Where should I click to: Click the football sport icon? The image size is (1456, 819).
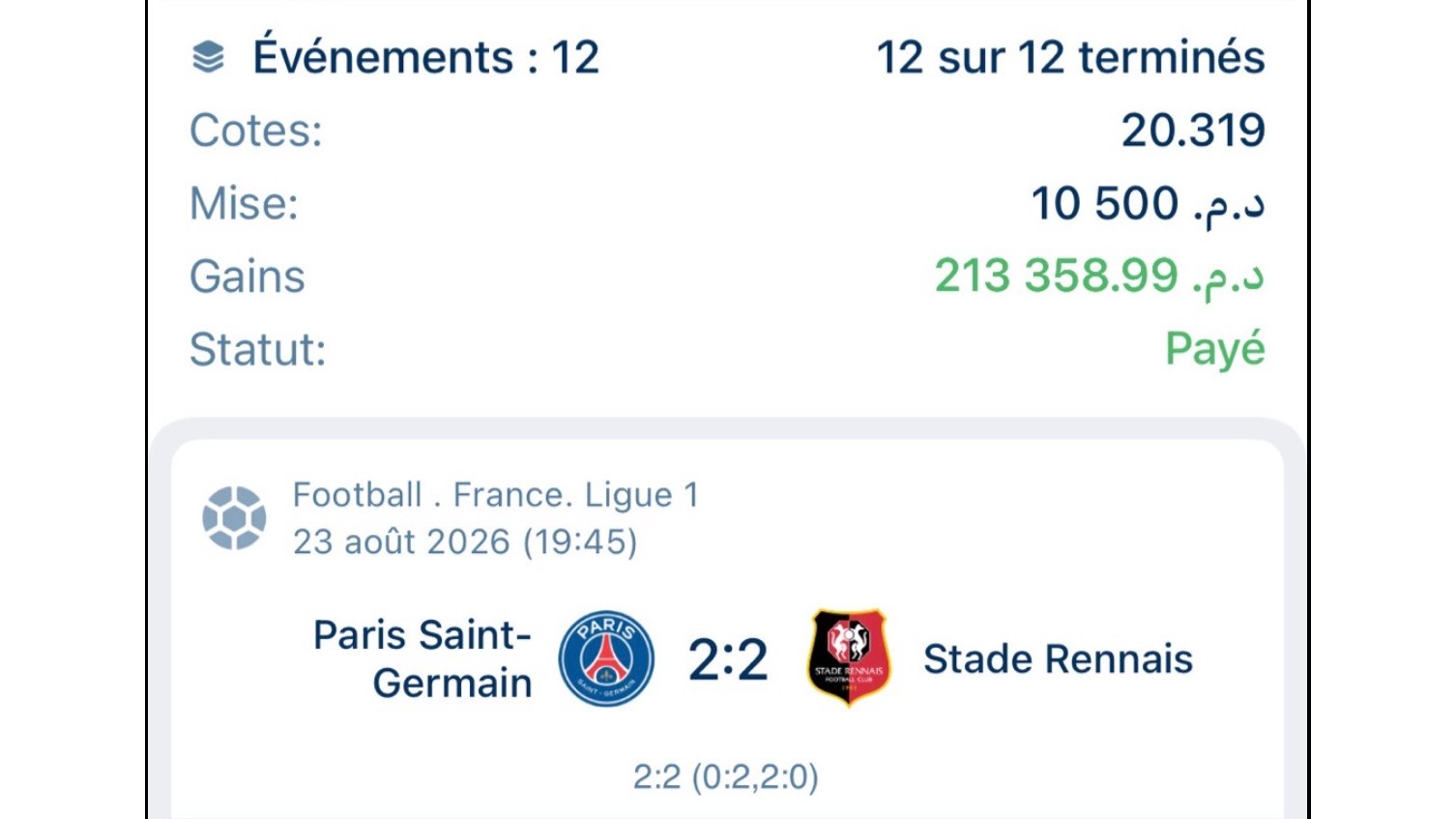point(234,518)
